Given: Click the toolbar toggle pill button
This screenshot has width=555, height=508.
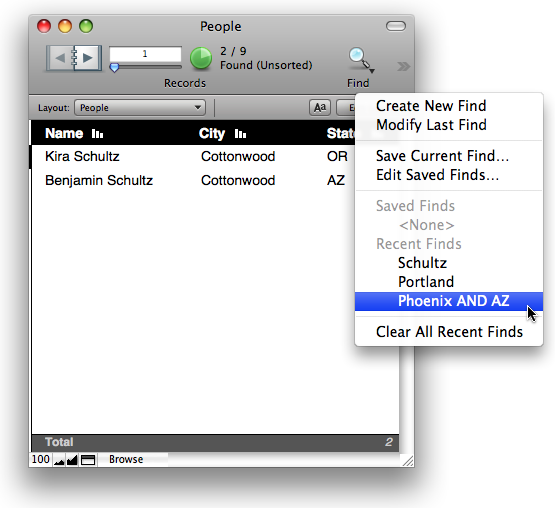Looking at the screenshot, I should (x=396, y=26).
